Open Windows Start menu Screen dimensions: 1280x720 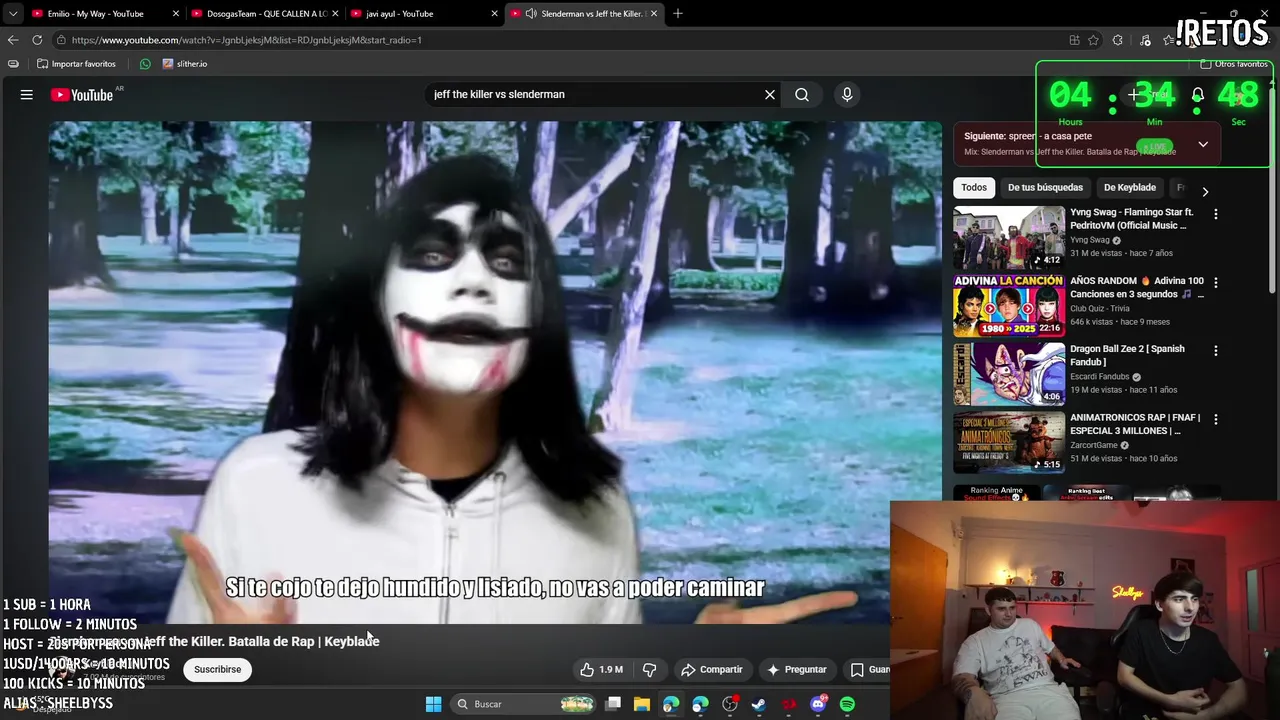434,704
